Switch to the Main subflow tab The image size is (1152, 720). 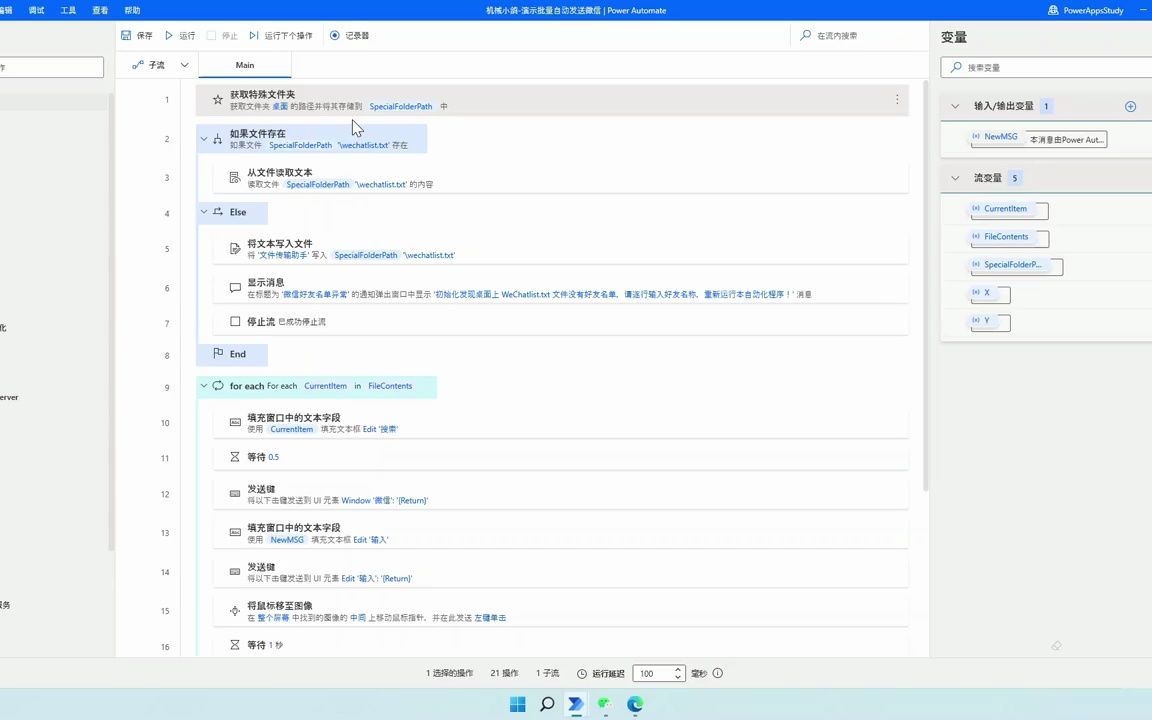pyautogui.click(x=245, y=64)
